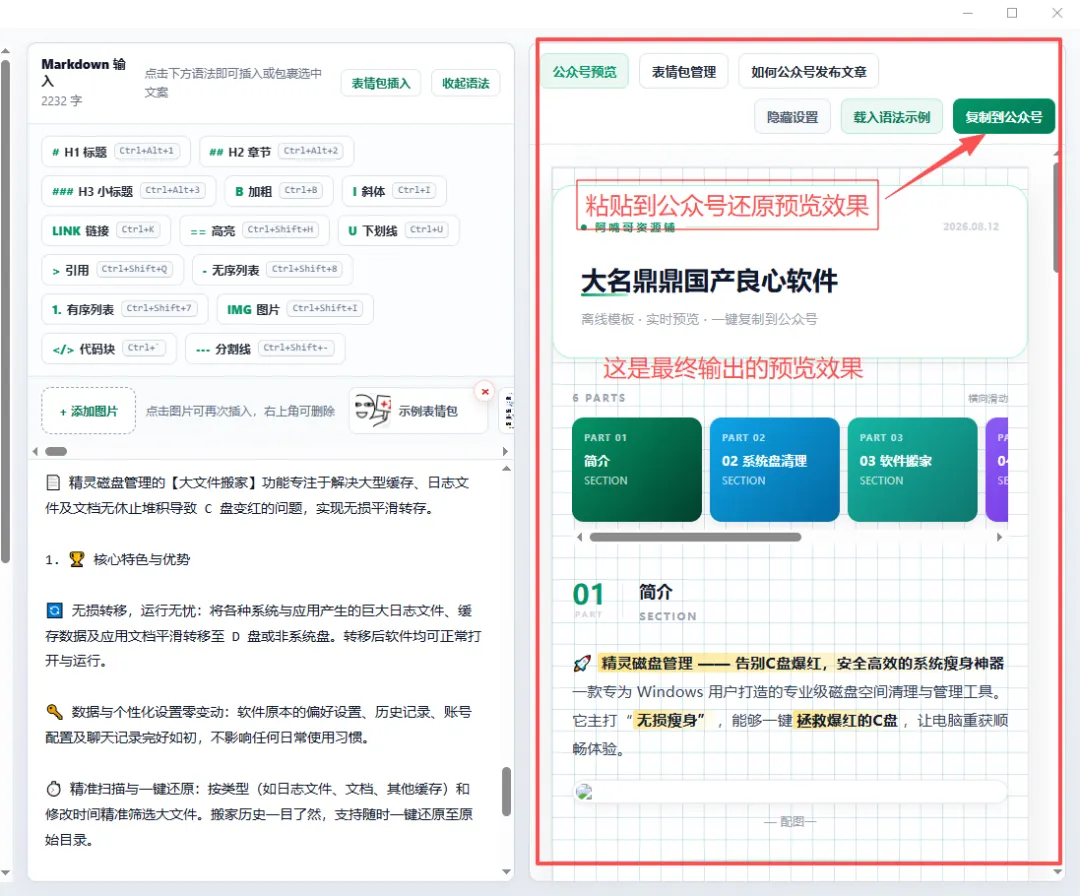Open PART 01 简介 card
Viewport: 1080px width, 896px height.
[x=636, y=469]
